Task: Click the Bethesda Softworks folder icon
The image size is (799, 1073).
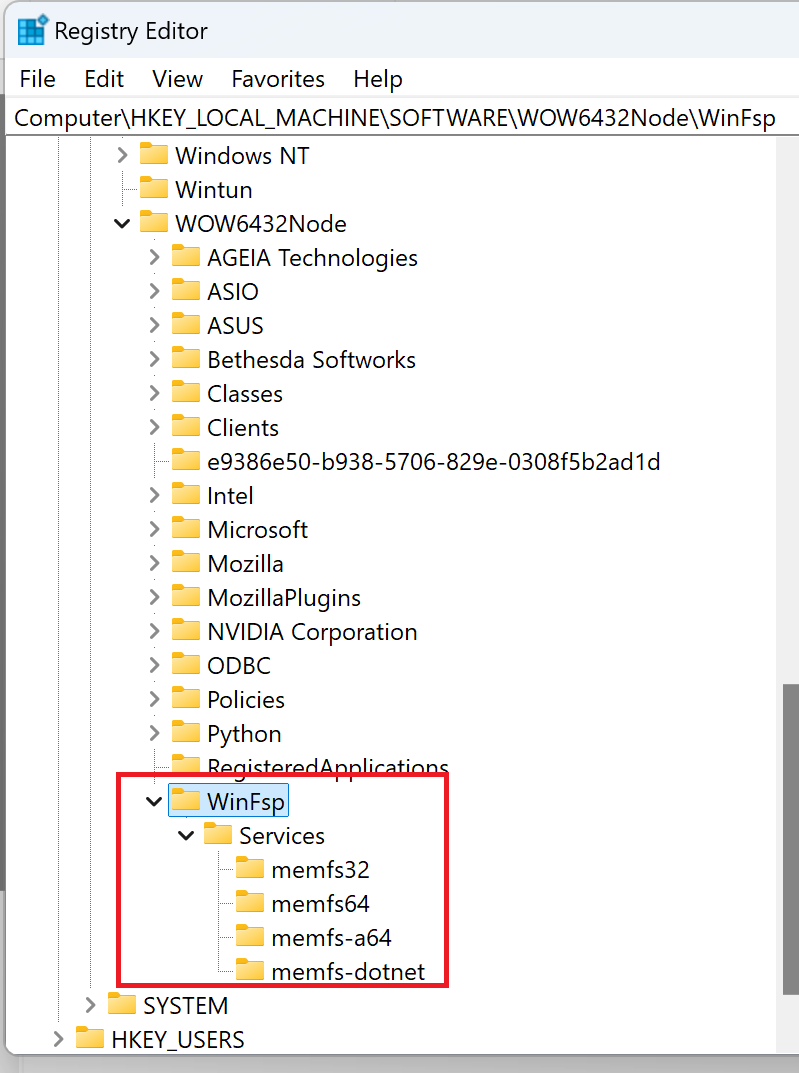Action: pyautogui.click(x=185, y=358)
